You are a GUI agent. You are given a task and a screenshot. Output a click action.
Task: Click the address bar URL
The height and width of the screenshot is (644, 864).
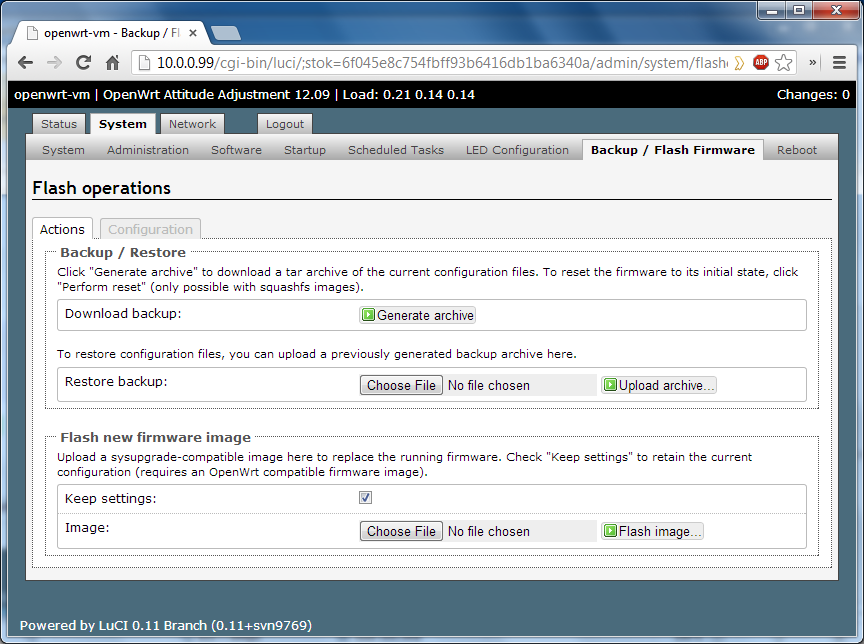pyautogui.click(x=442, y=63)
